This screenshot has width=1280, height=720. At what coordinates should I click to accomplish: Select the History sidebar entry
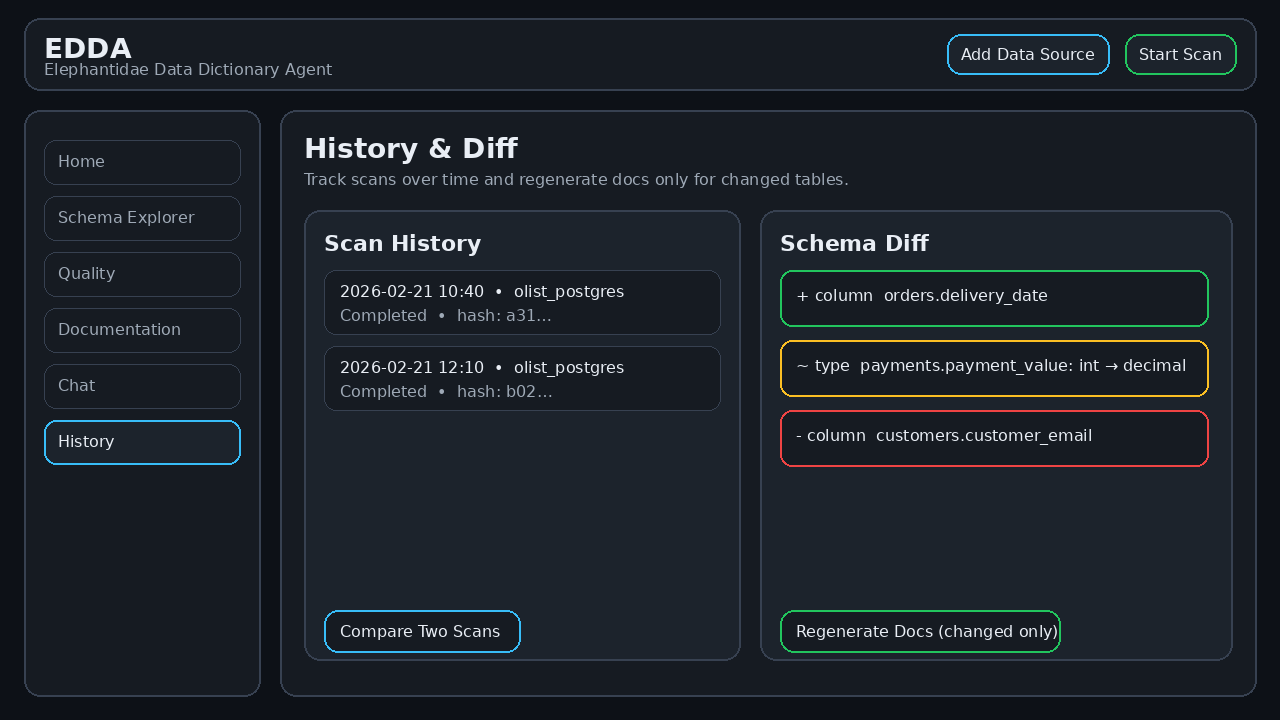click(142, 442)
